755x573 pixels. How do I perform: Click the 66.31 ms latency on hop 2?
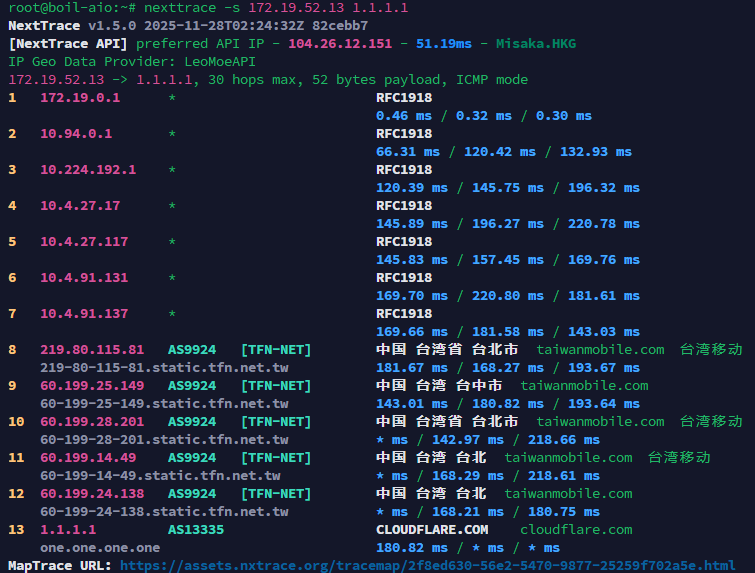point(408,152)
